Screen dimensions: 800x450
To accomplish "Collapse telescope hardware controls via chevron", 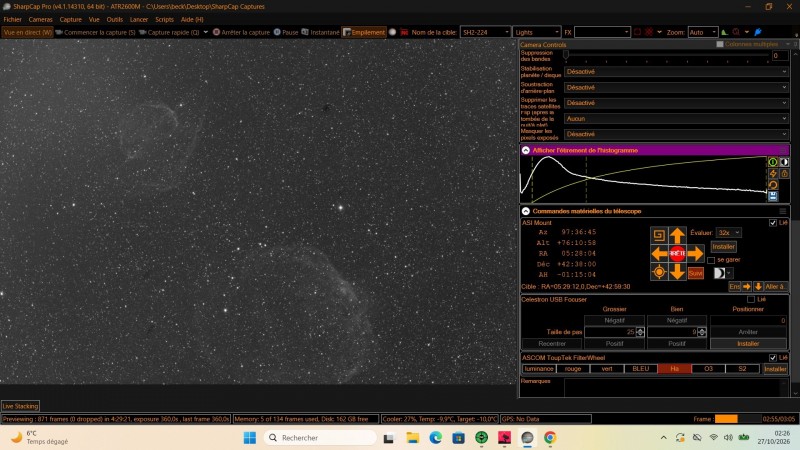I will (526, 211).
